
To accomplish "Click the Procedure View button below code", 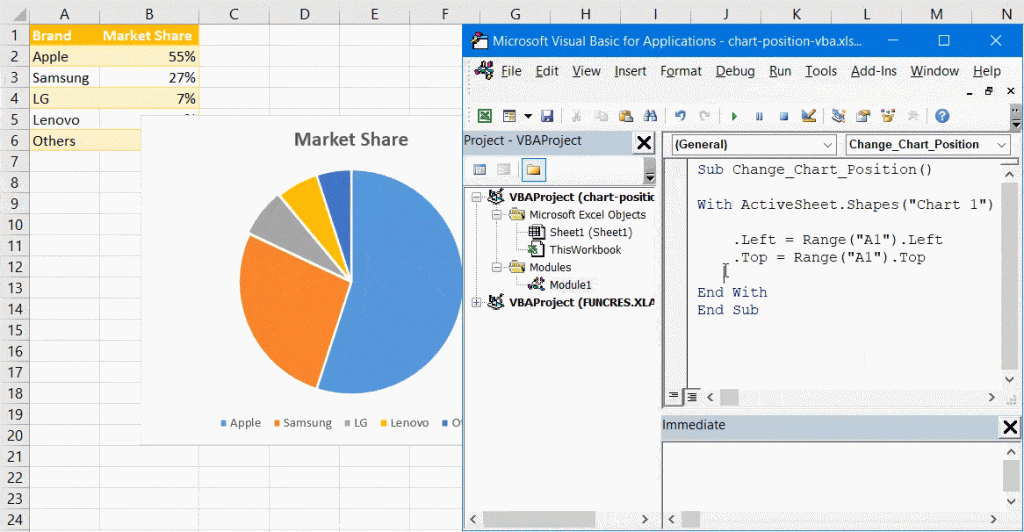I will [673, 396].
